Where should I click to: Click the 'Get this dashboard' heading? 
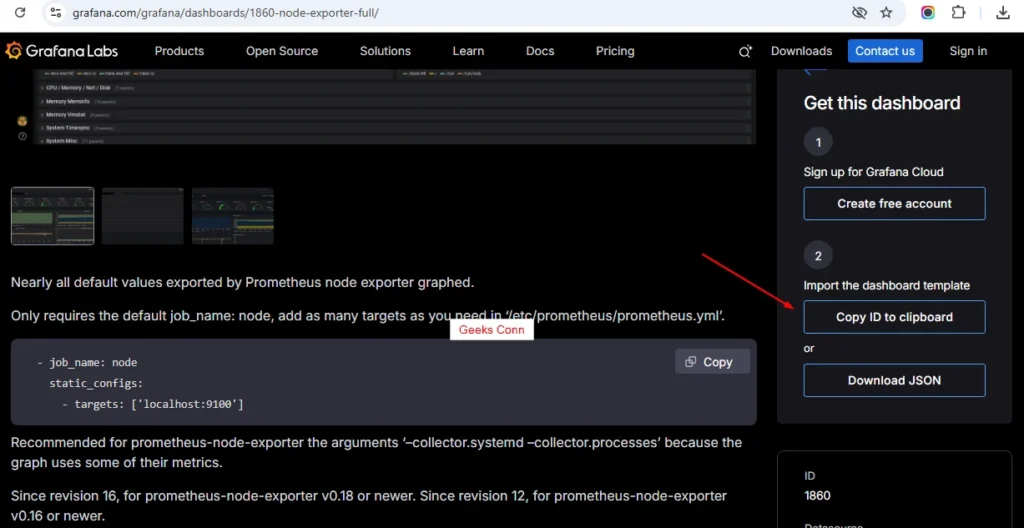(x=882, y=103)
